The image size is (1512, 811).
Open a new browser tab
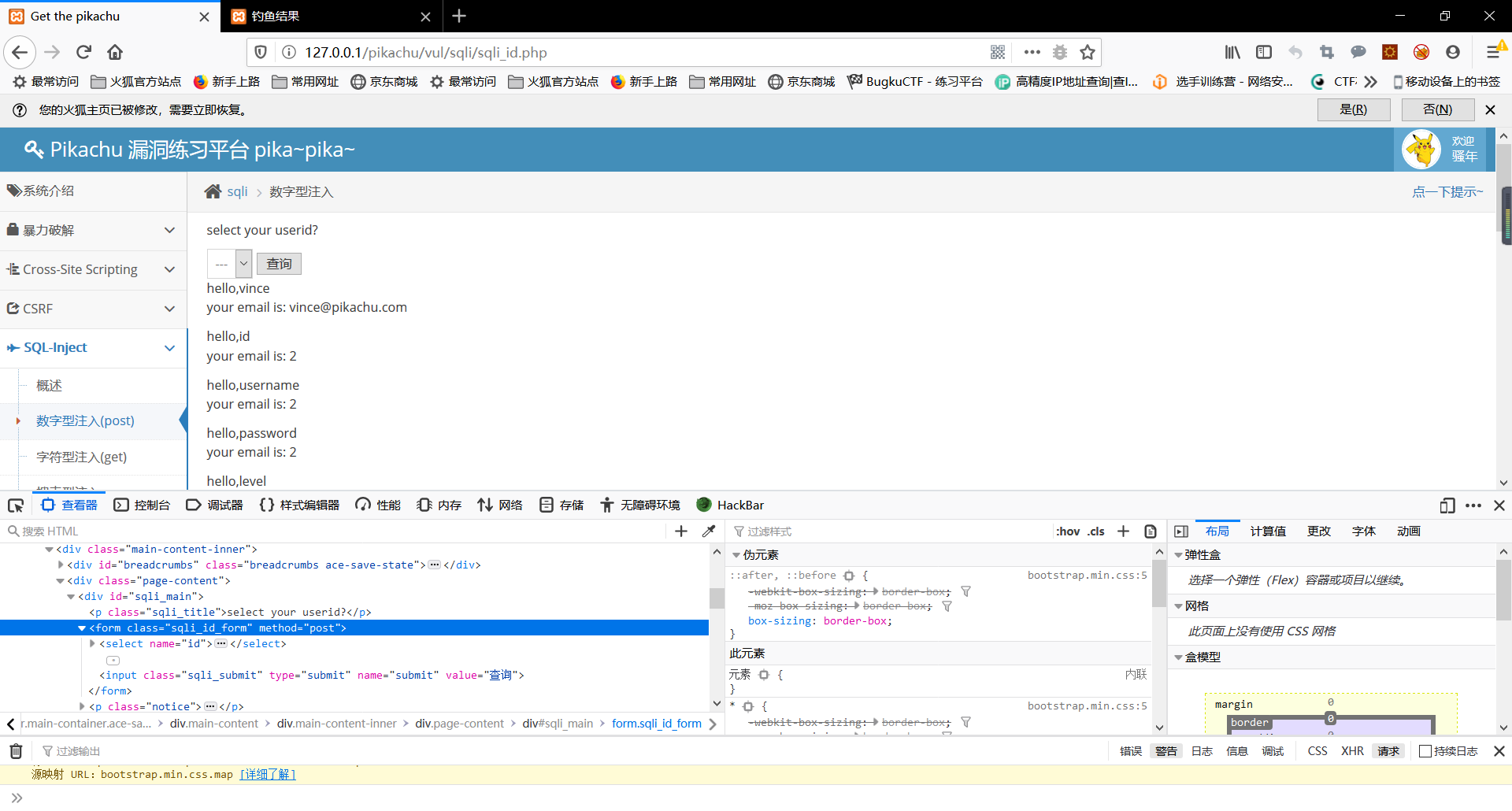click(x=459, y=16)
